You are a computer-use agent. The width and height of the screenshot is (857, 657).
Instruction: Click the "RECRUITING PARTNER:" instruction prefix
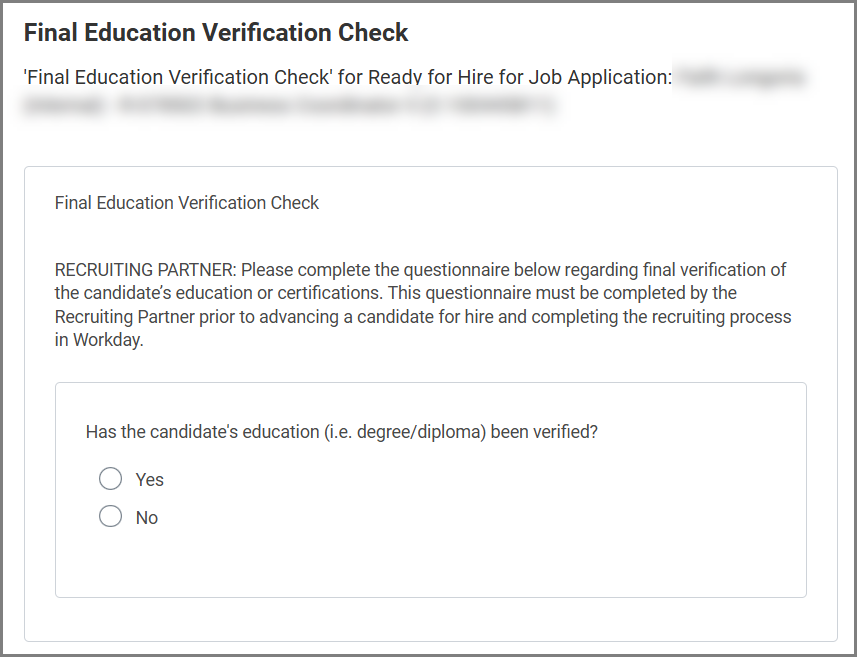pos(145,270)
